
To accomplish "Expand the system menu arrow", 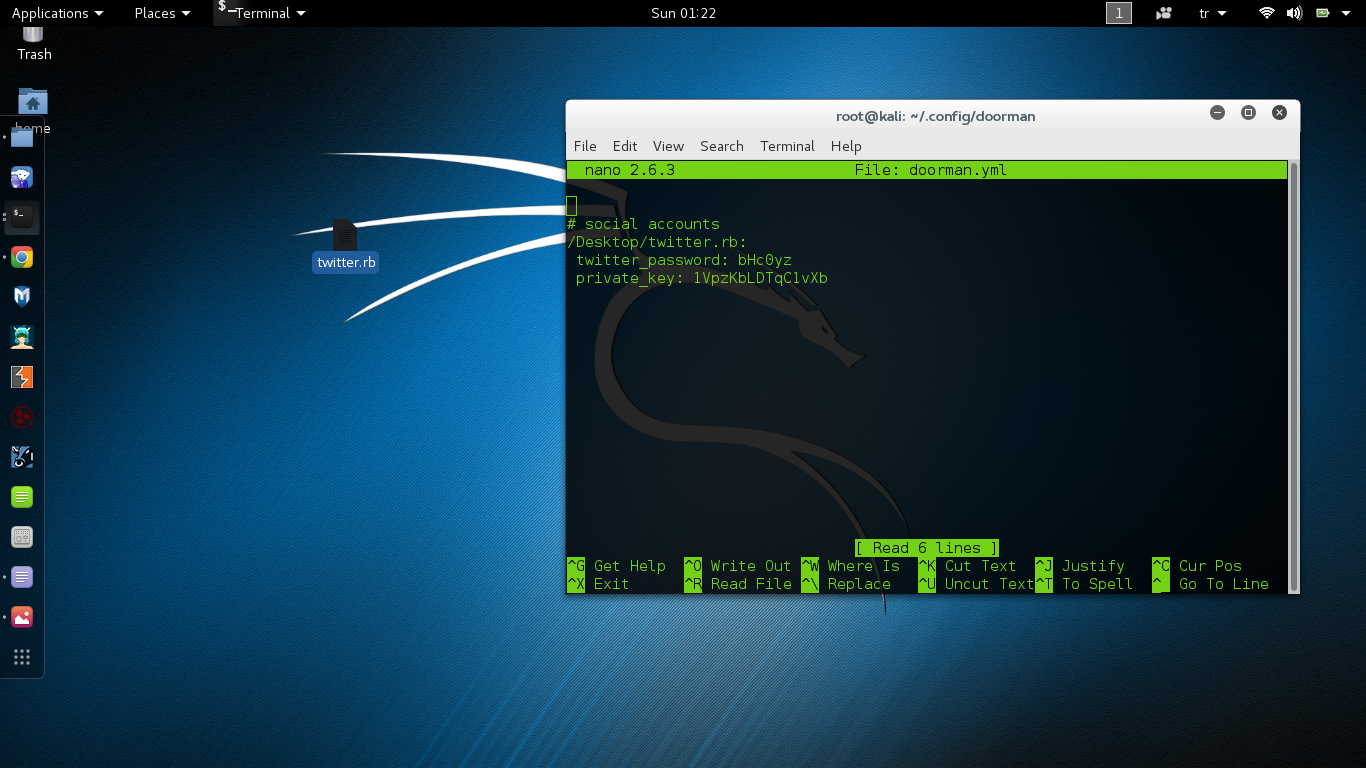I will [x=1348, y=13].
